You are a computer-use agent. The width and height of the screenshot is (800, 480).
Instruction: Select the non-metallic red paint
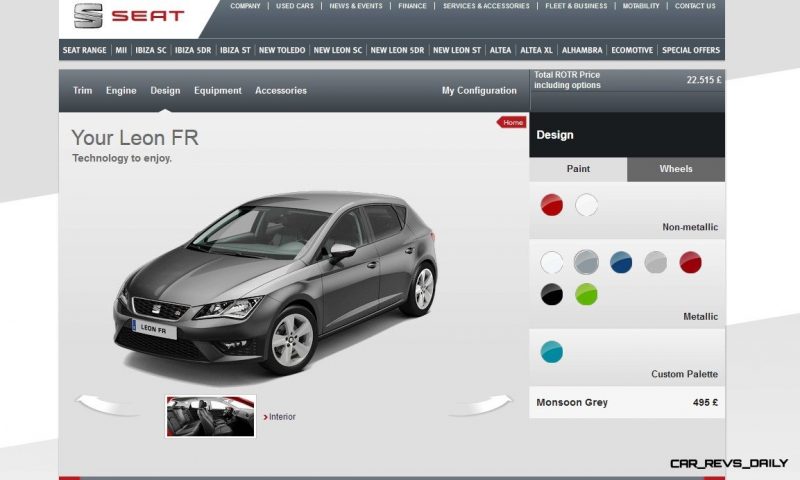552,205
